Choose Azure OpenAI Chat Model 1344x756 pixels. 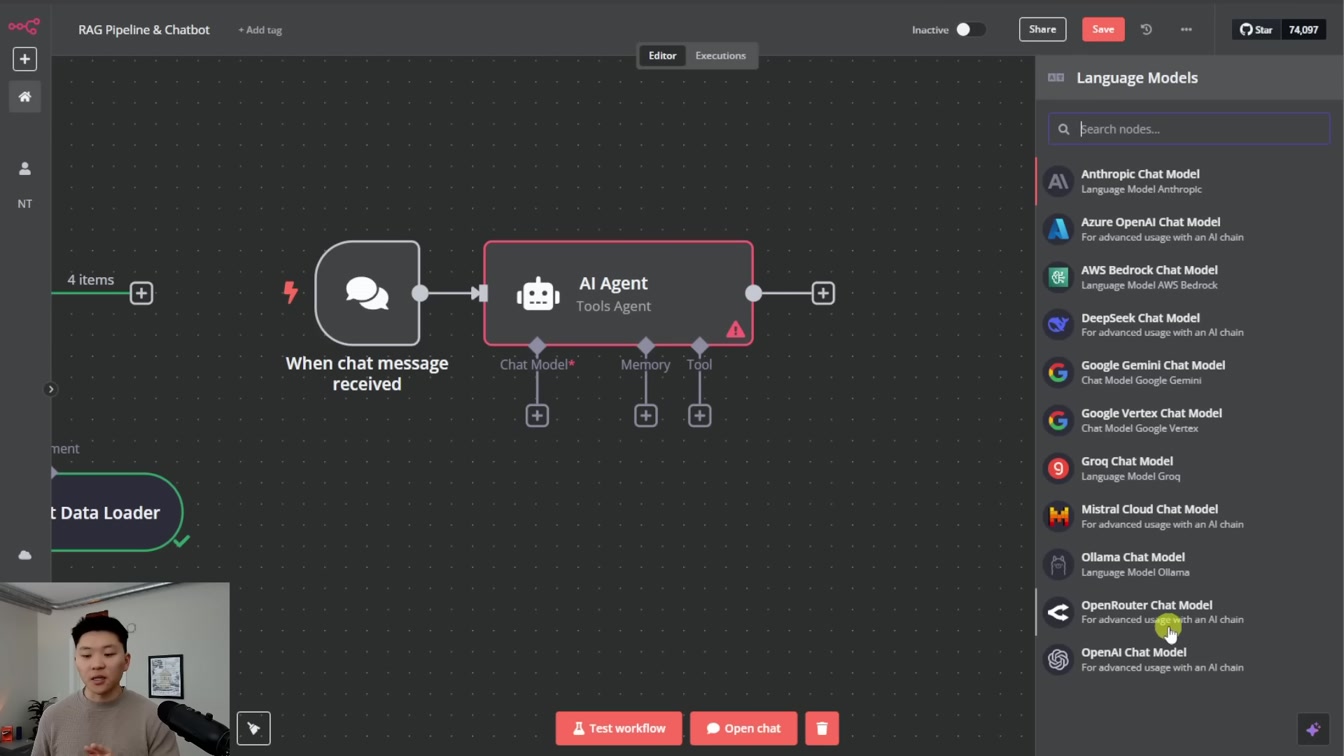click(1189, 229)
